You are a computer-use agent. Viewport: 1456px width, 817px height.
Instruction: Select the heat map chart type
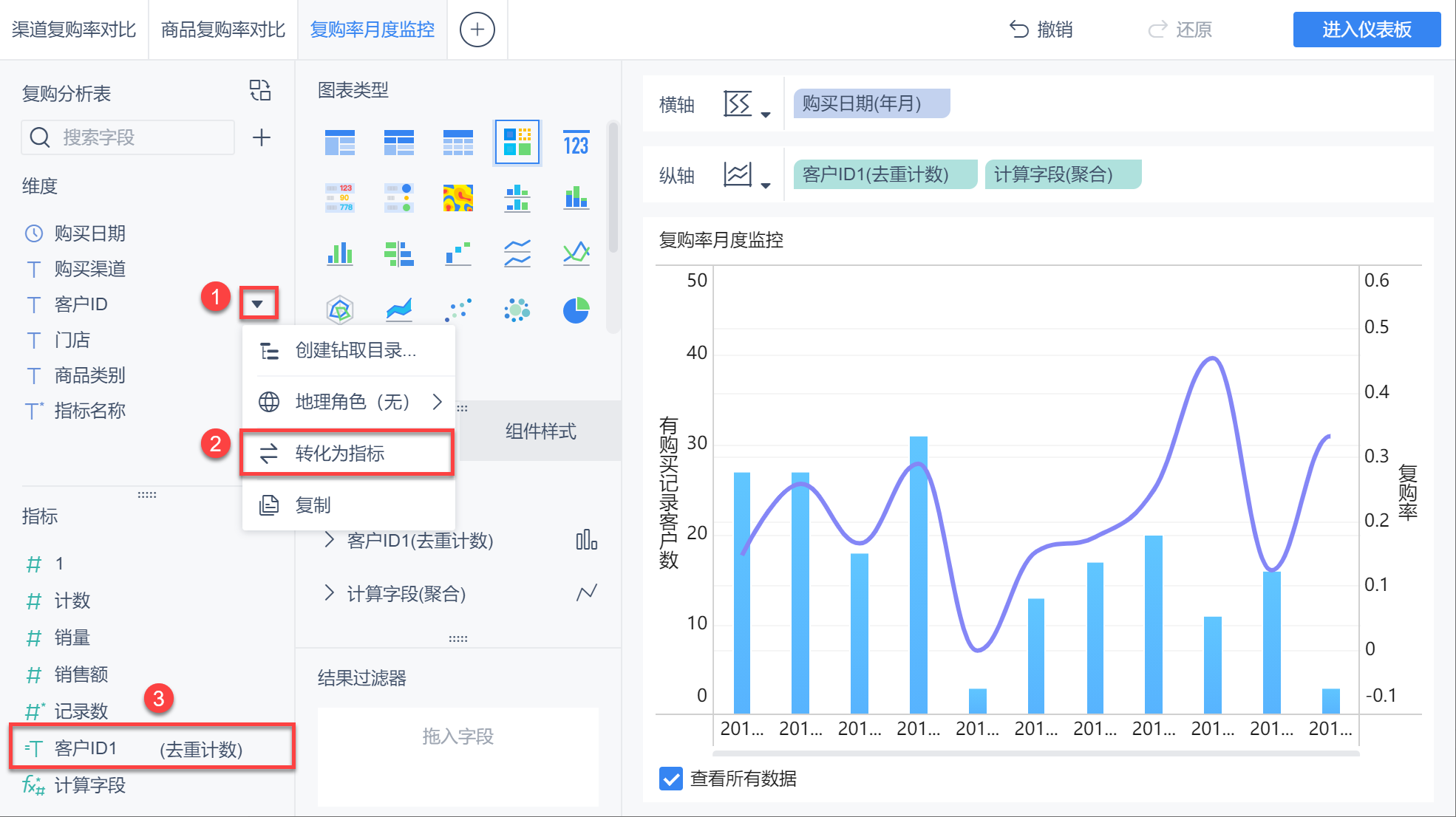coord(457,198)
